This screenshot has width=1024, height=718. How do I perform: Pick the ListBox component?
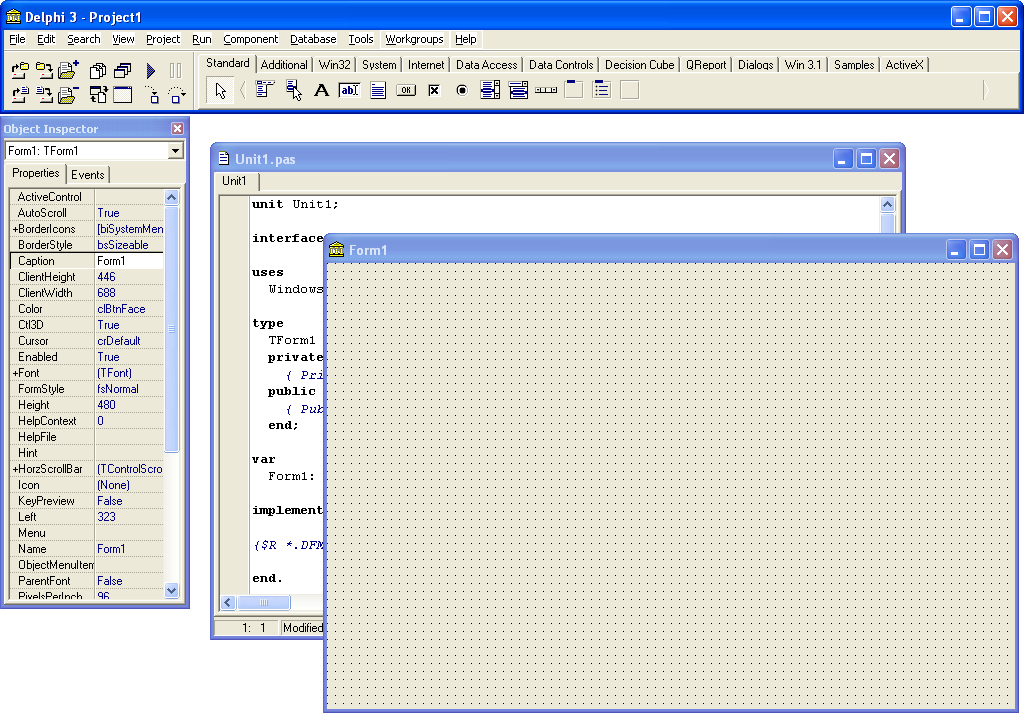point(490,90)
